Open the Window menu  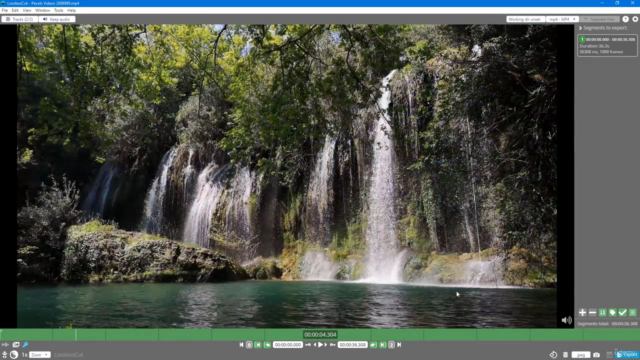(x=42, y=10)
